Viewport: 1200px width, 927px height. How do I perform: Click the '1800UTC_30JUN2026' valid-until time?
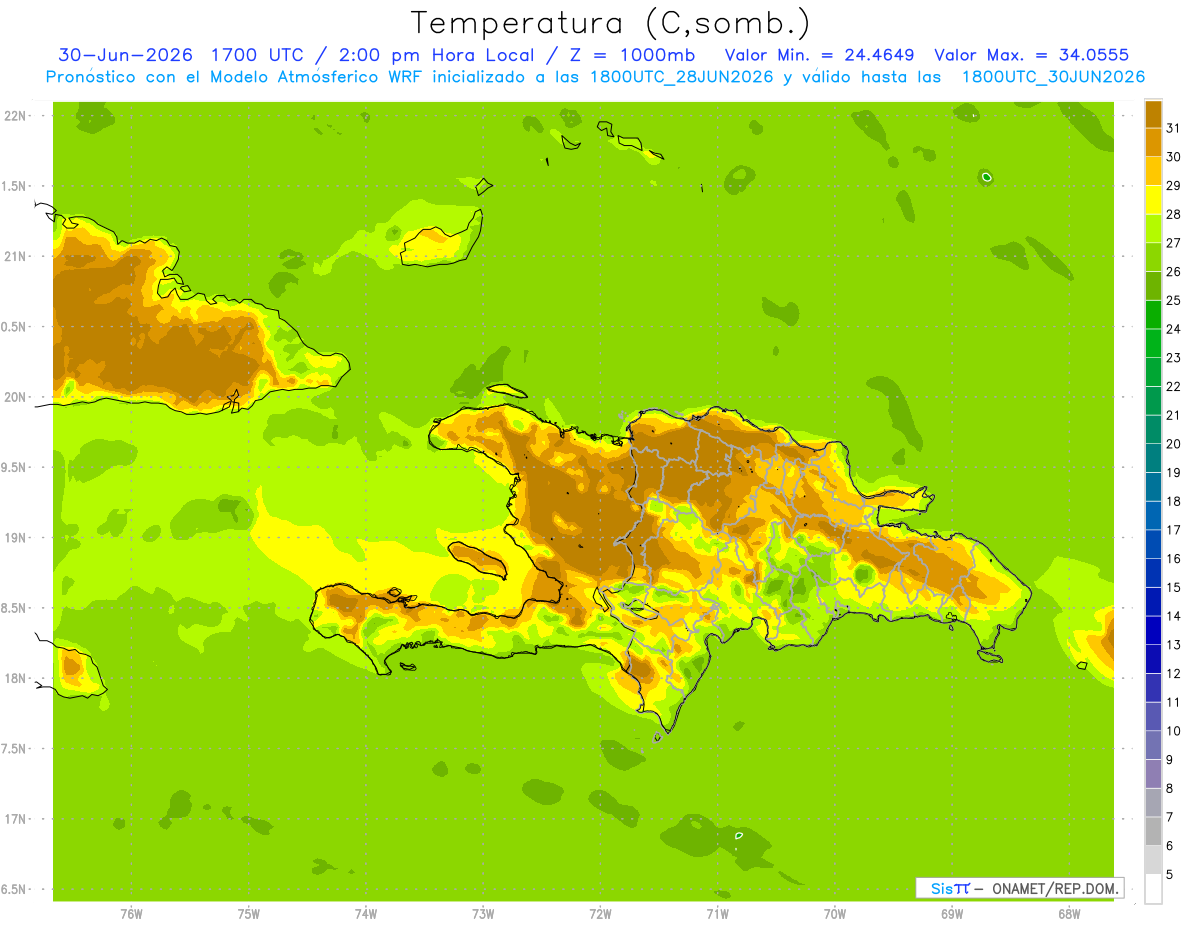coord(1053,76)
